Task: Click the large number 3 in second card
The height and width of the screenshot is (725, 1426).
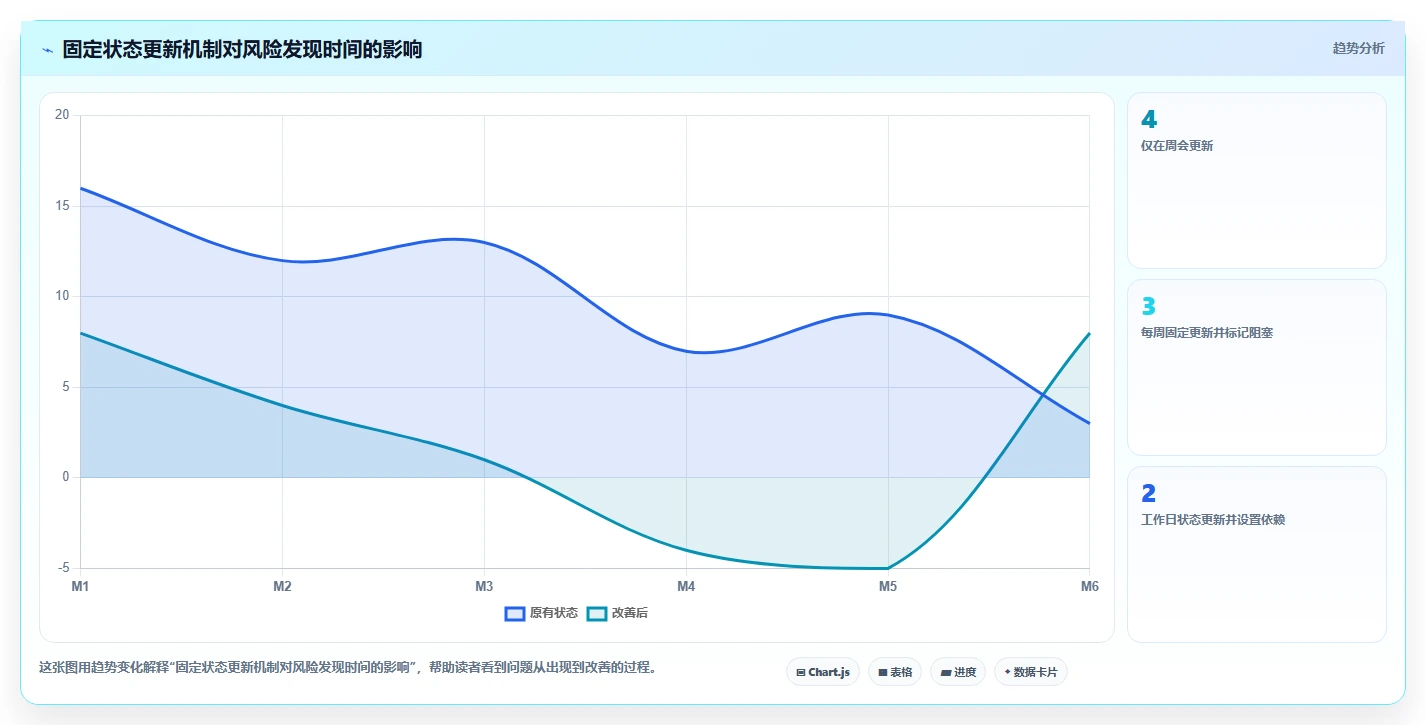Action: pos(1148,306)
